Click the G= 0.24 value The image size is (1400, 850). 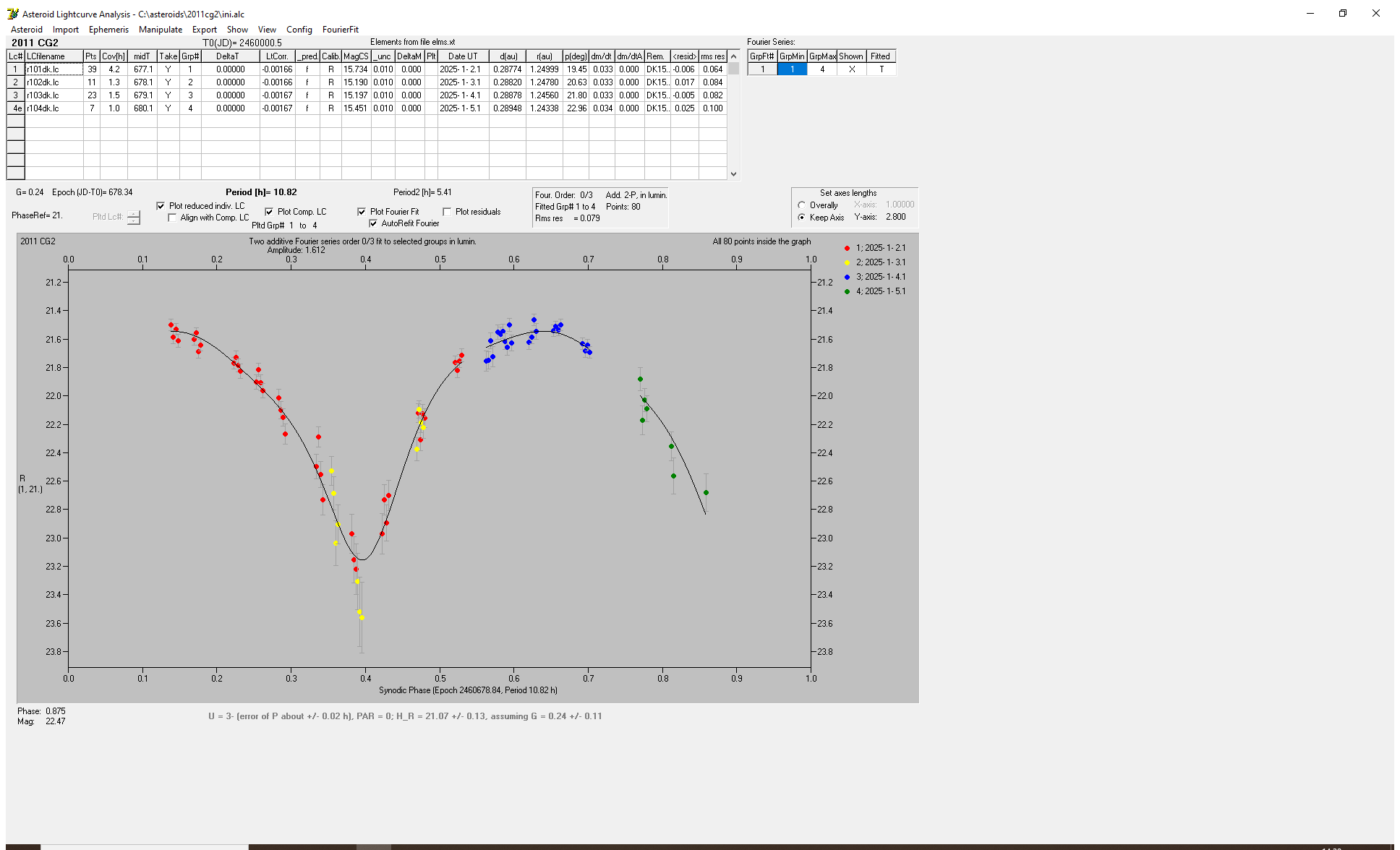(x=30, y=192)
